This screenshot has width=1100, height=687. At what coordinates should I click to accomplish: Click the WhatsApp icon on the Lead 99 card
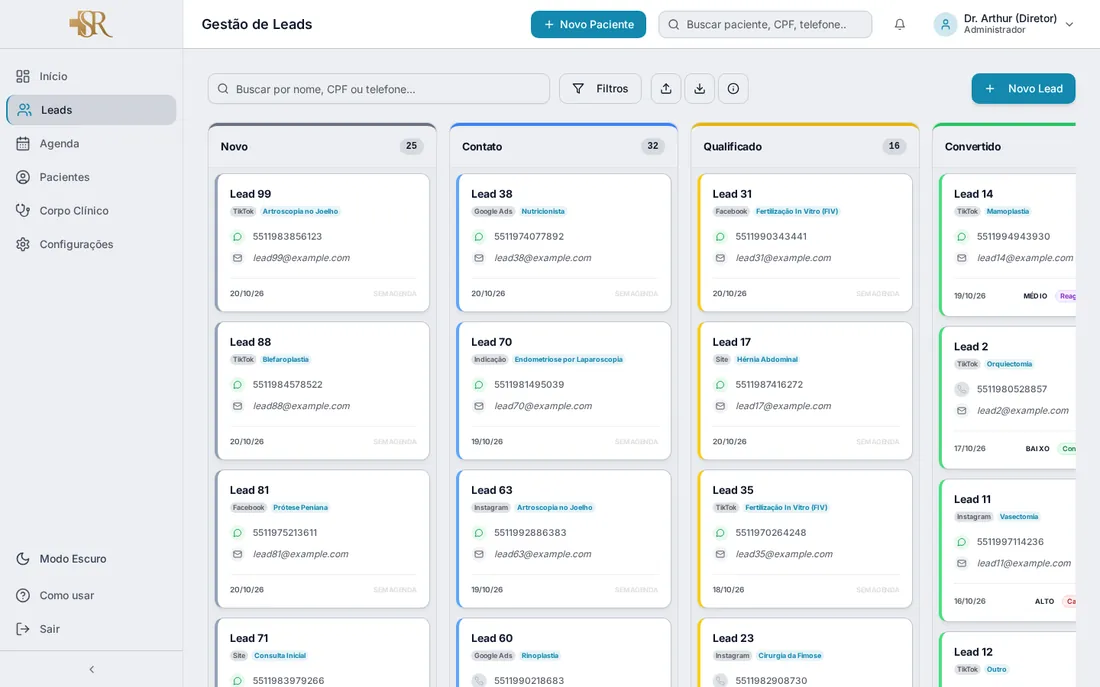(x=237, y=236)
